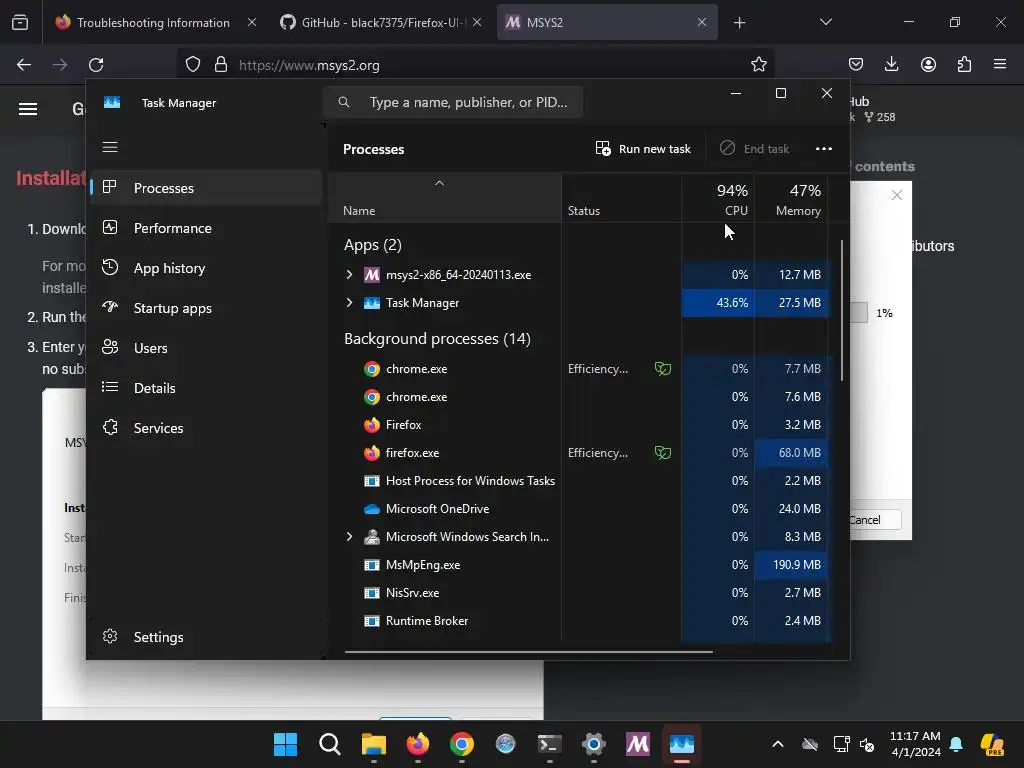Open Google Chrome from the taskbar
Viewport: 1024px width, 768px height.
[x=462, y=744]
